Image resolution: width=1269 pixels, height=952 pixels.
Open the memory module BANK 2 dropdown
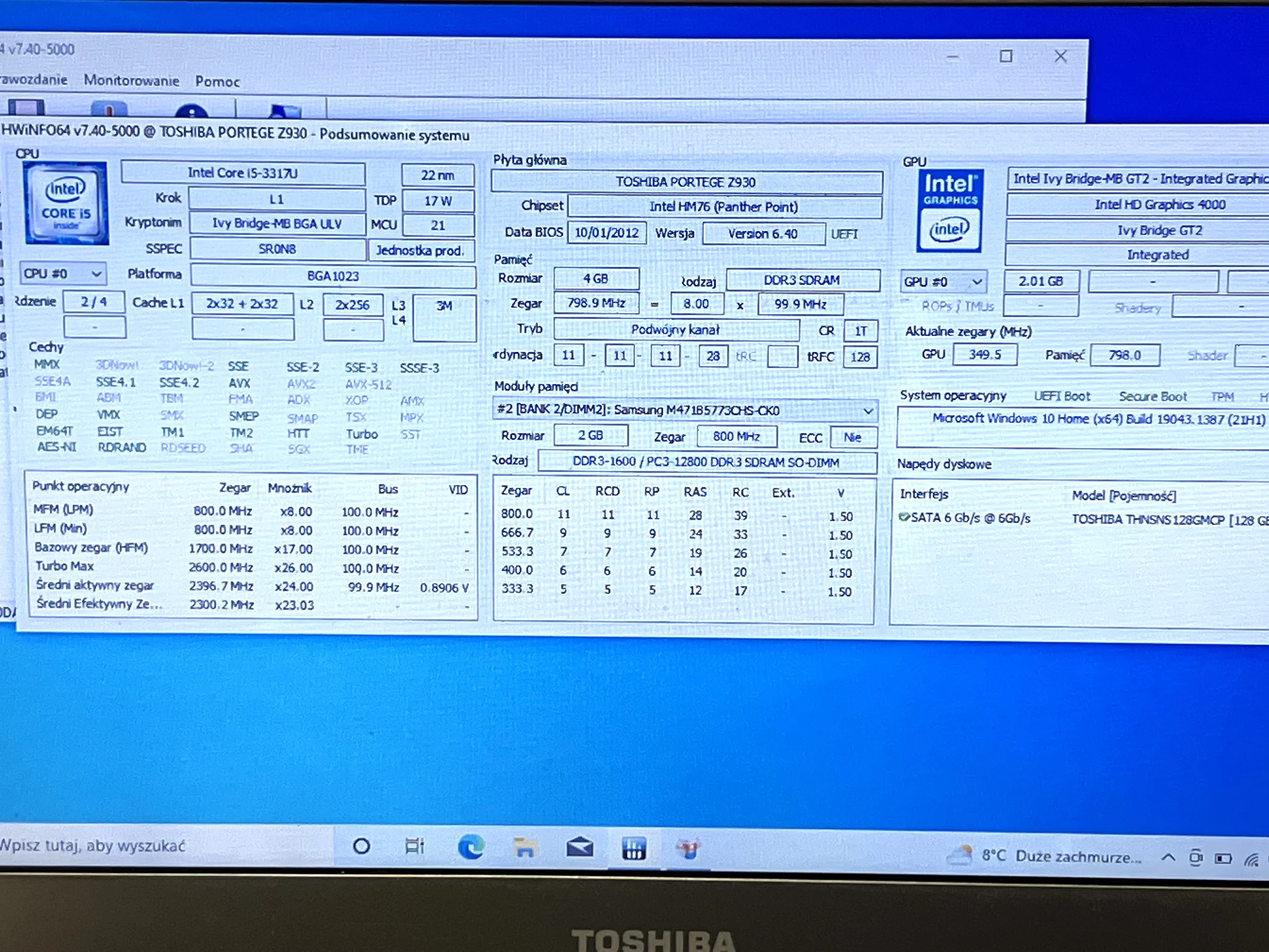point(685,410)
